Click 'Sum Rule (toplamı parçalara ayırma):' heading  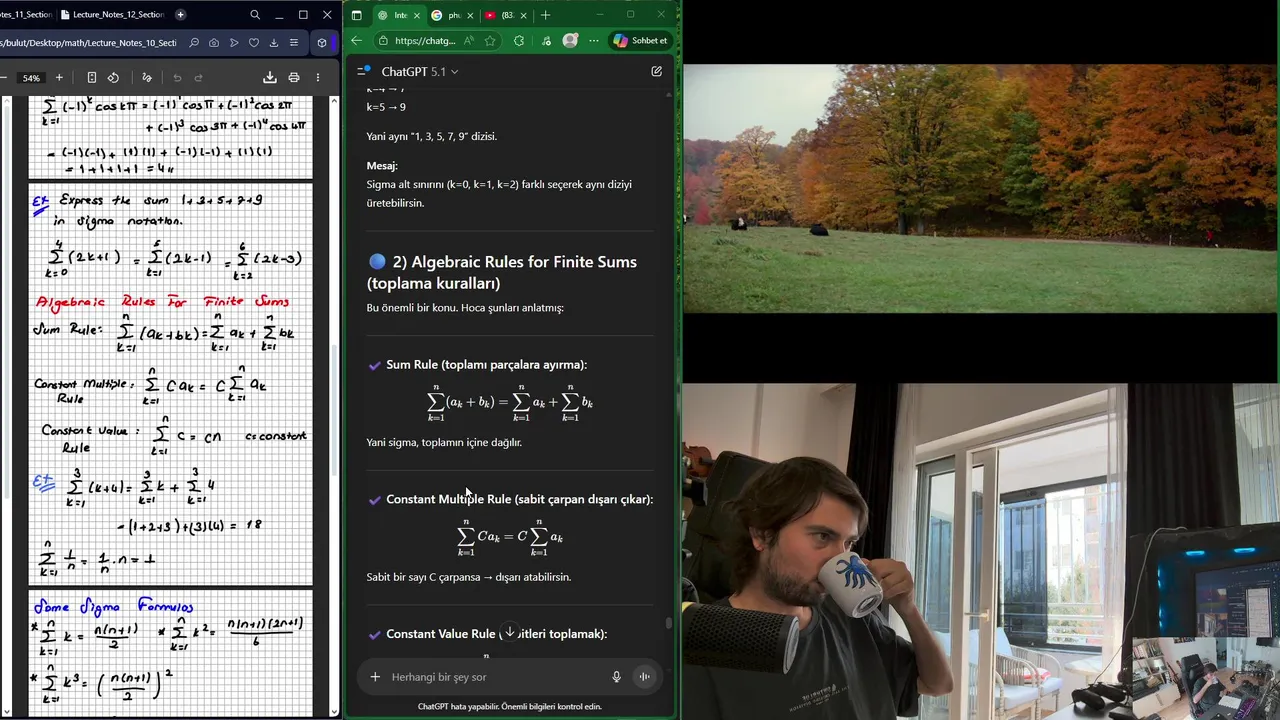tap(487, 365)
